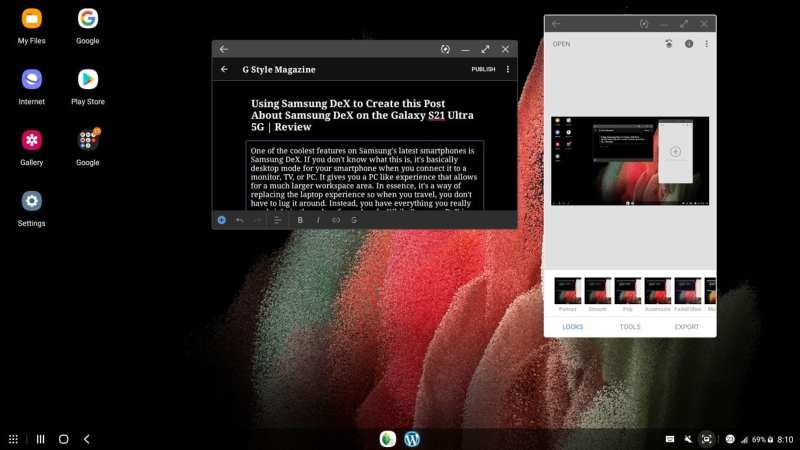
Task: Click the taskbar home button
Action: pyautogui.click(x=63, y=439)
